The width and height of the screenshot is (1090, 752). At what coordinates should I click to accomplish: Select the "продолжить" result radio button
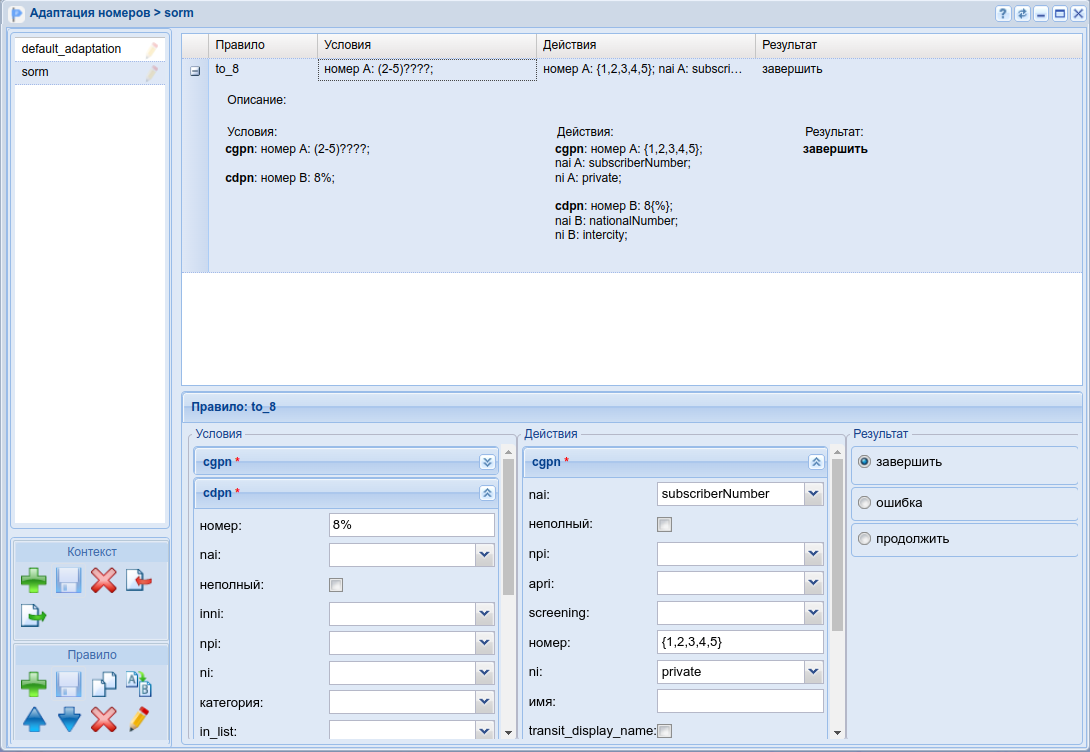(x=865, y=539)
